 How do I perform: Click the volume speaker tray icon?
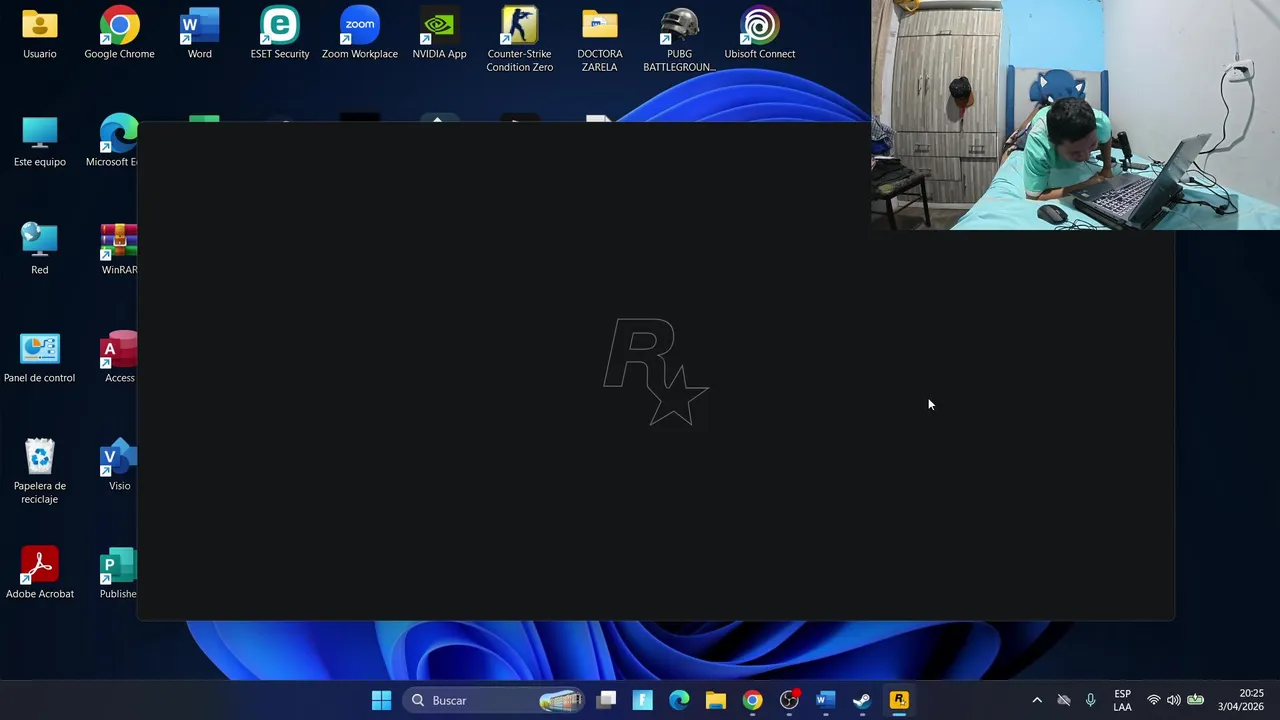1173,700
